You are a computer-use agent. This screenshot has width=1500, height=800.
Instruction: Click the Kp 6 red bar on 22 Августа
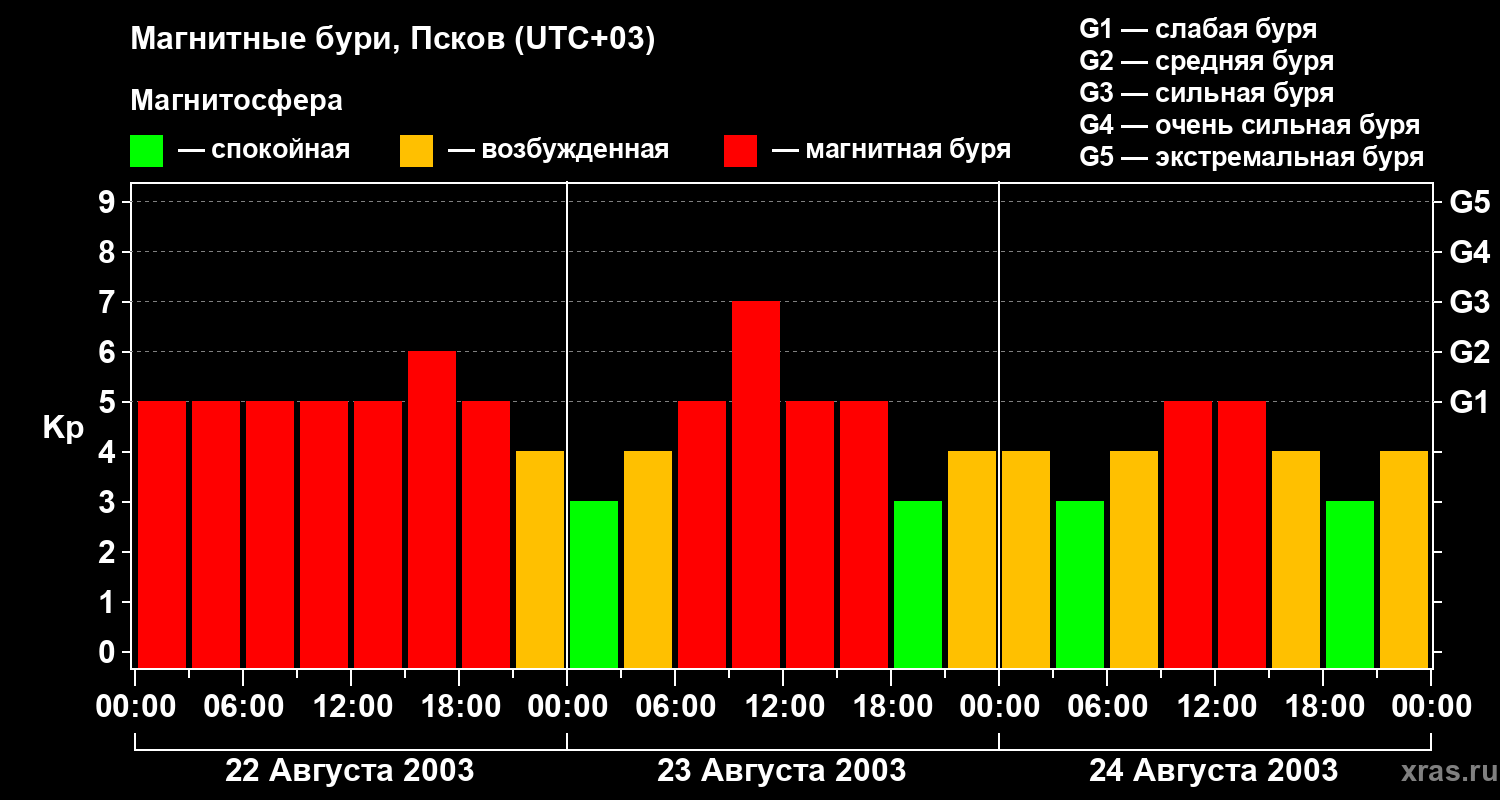point(432,510)
